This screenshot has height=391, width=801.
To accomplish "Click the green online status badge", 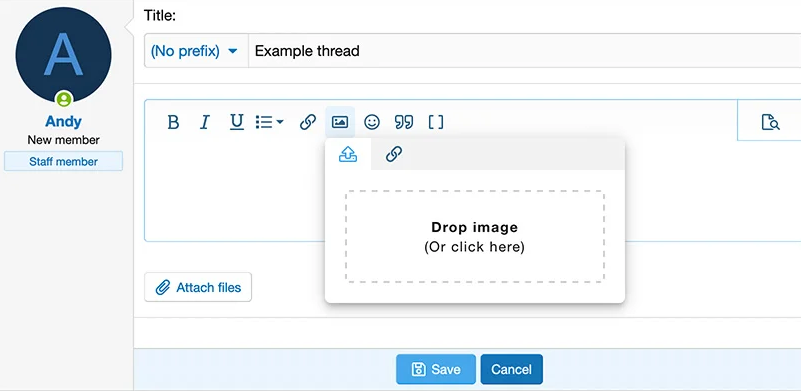I will (x=64, y=99).
